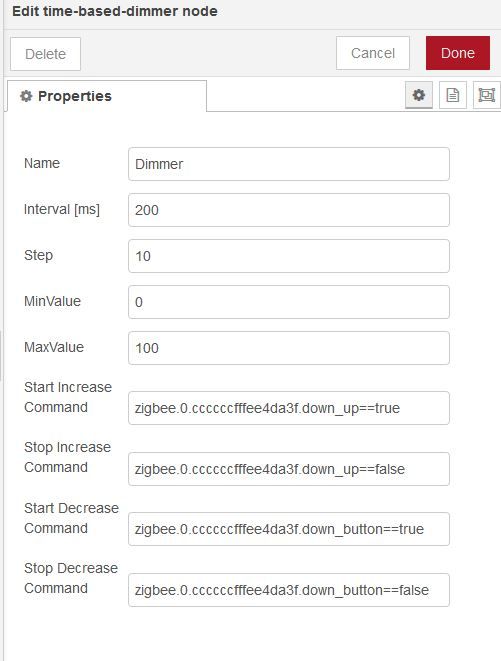Focus the Name field containing Dimmer
This screenshot has width=501, height=661.
(x=289, y=164)
